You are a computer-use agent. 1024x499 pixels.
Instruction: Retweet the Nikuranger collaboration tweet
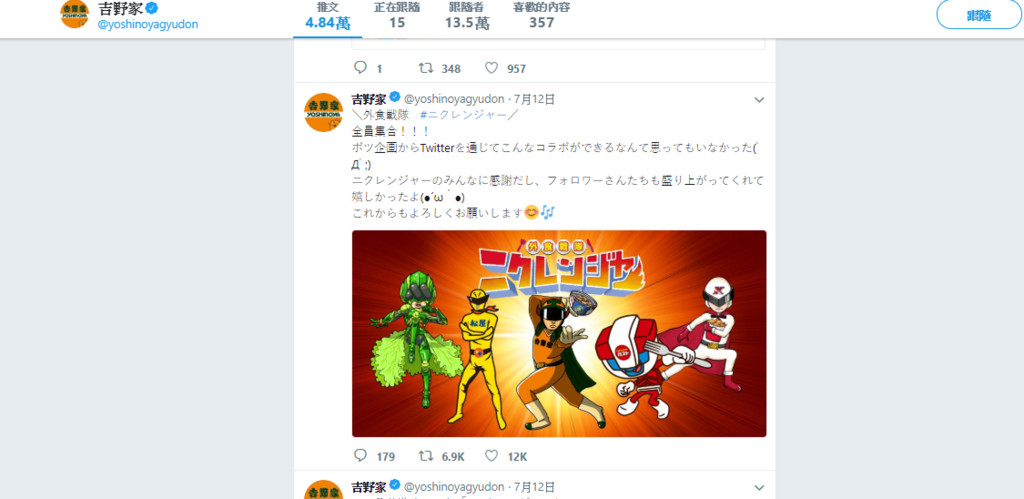point(425,456)
